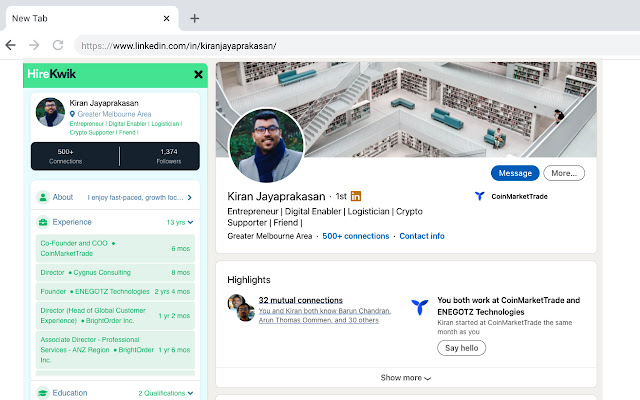Select Director Cygnus Consulting entry
The width and height of the screenshot is (640, 400).
tap(115, 272)
